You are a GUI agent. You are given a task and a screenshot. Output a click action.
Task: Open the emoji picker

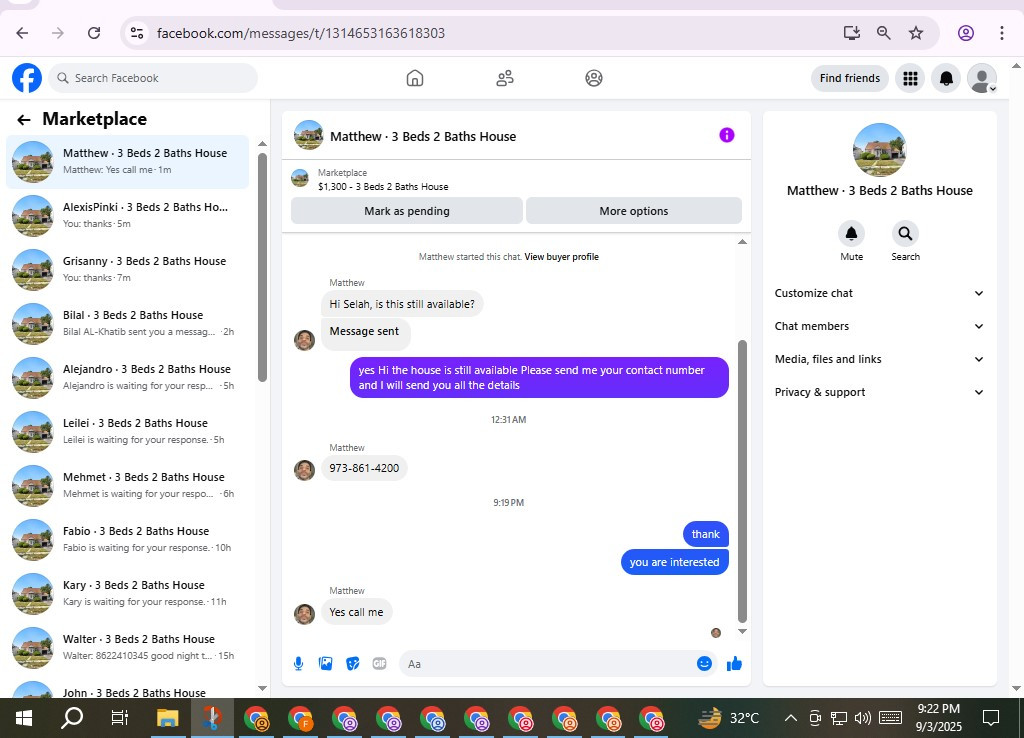(704, 664)
